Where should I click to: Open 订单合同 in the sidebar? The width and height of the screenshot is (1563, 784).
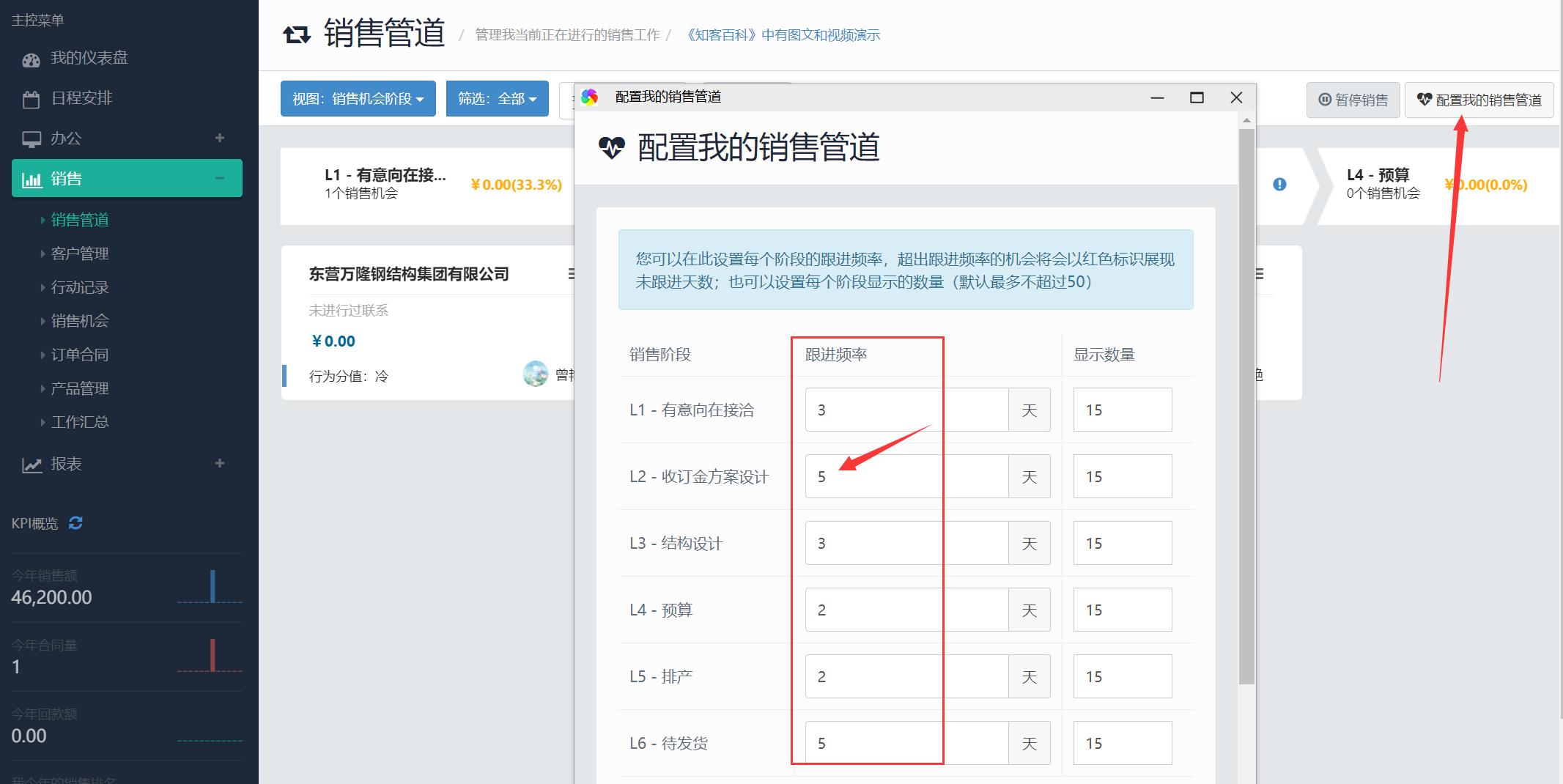(80, 355)
